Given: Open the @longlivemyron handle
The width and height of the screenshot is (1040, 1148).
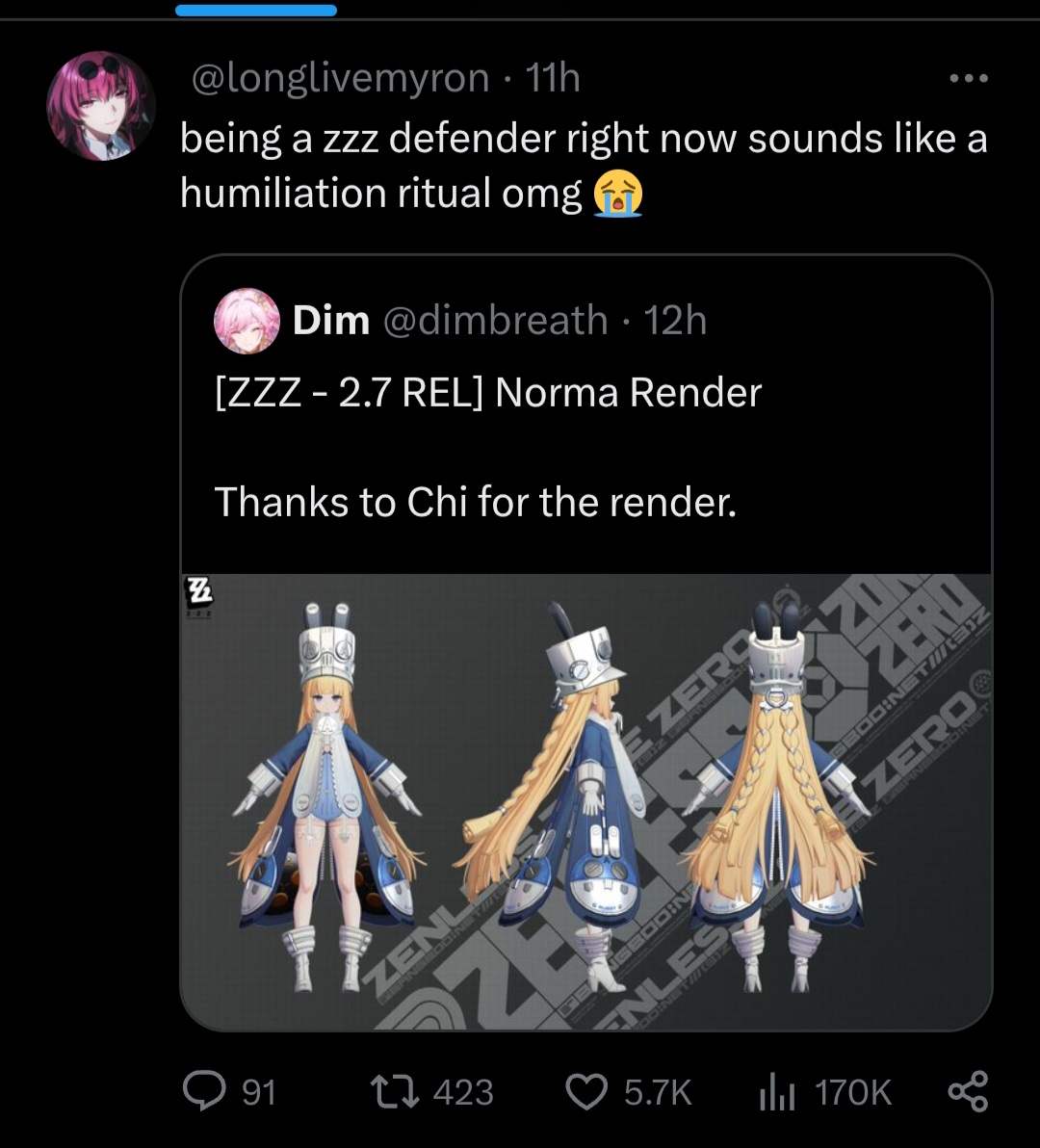Looking at the screenshot, I should pyautogui.click(x=340, y=78).
